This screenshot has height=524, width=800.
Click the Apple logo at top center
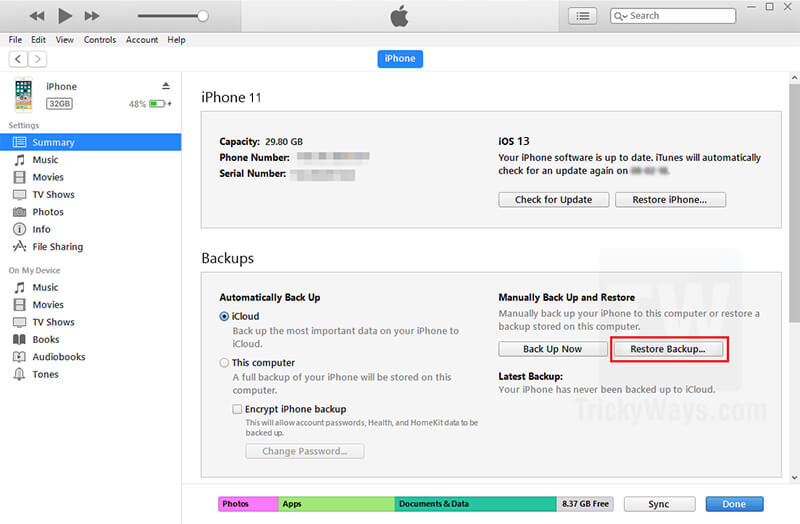point(399,16)
